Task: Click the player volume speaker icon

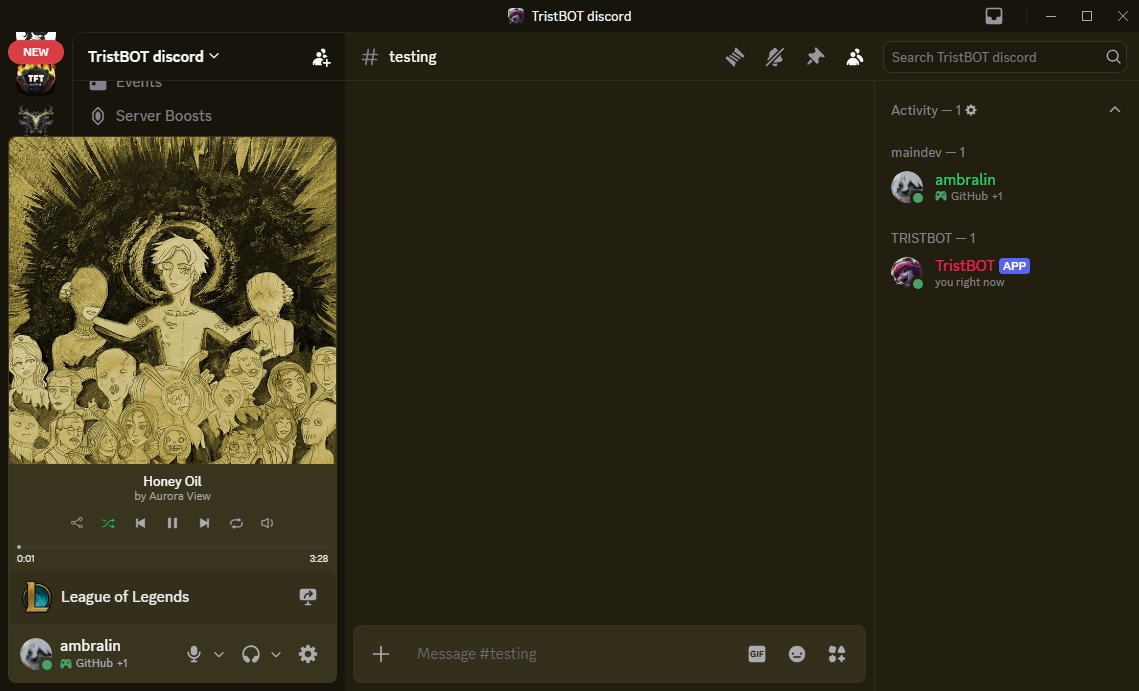Action: tap(267, 523)
